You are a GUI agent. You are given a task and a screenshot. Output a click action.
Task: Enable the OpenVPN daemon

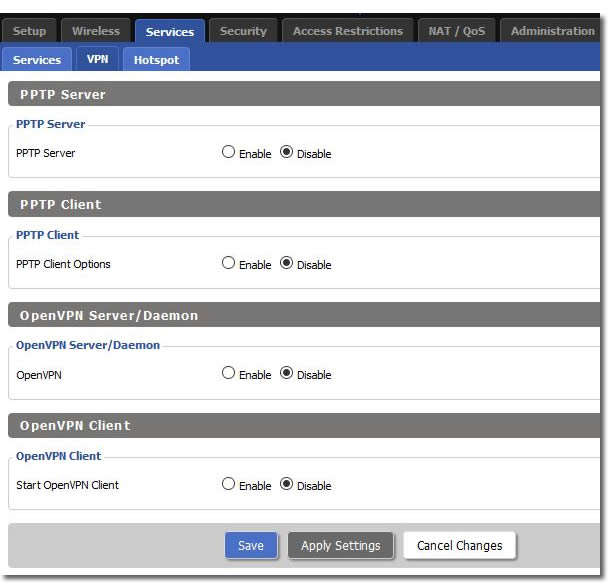pos(228,373)
